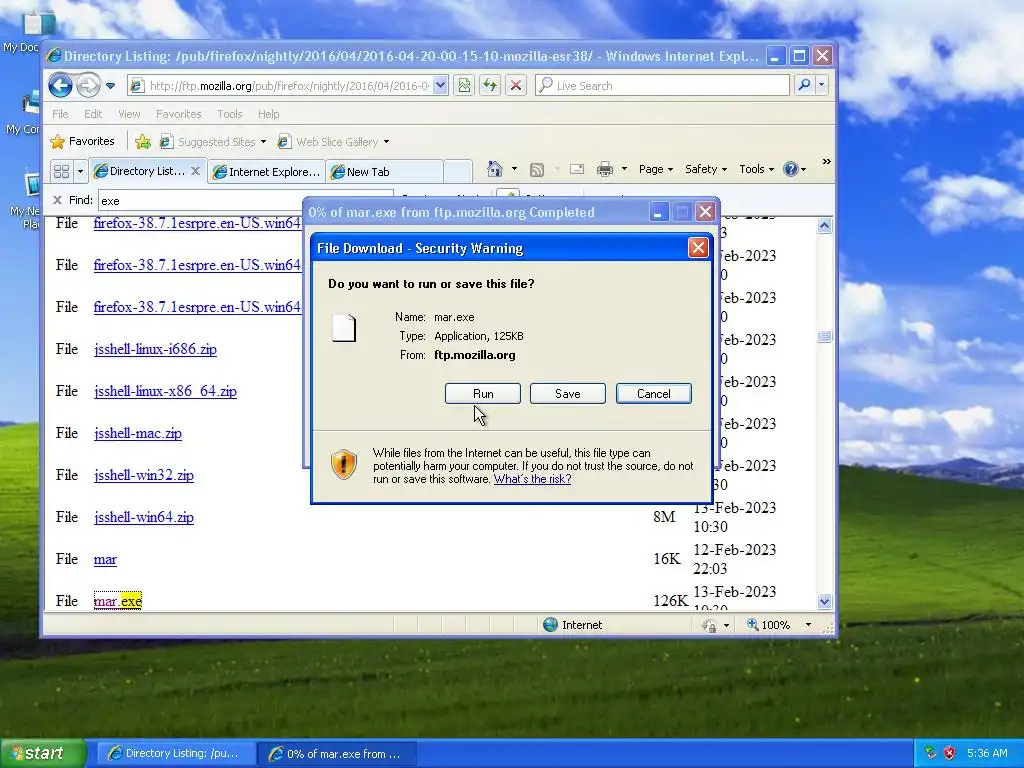Open a blank new tab button

click(458, 172)
